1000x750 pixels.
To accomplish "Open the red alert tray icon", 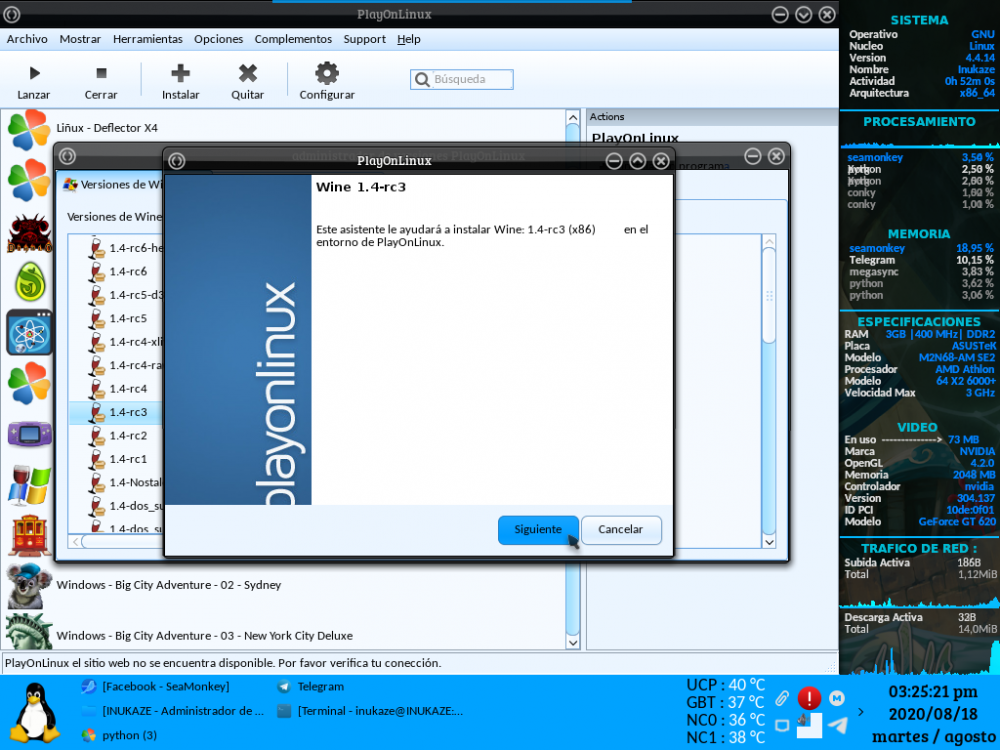I will point(809,698).
